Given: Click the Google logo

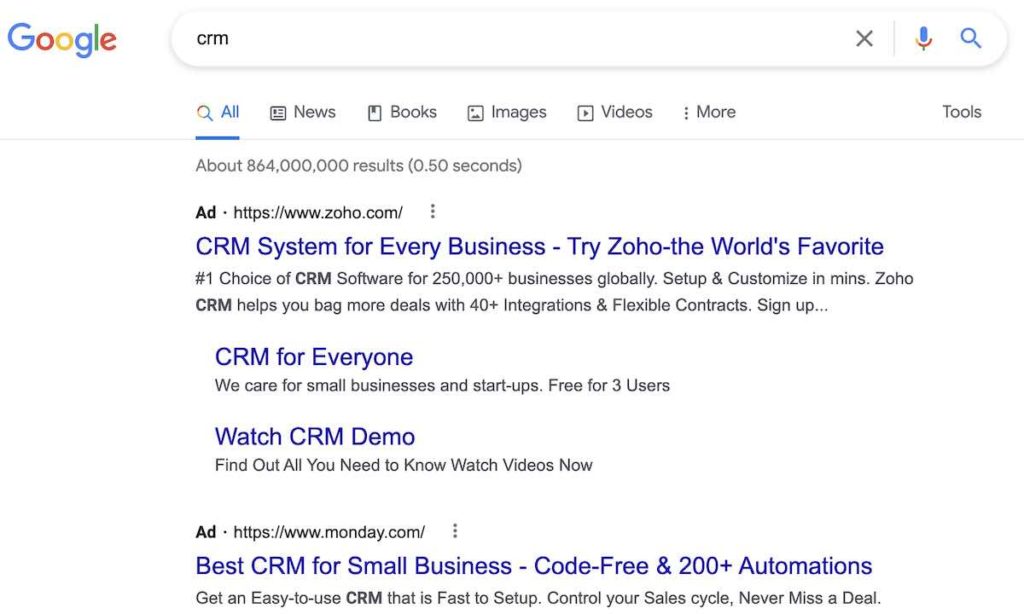Looking at the screenshot, I should tap(62, 39).
